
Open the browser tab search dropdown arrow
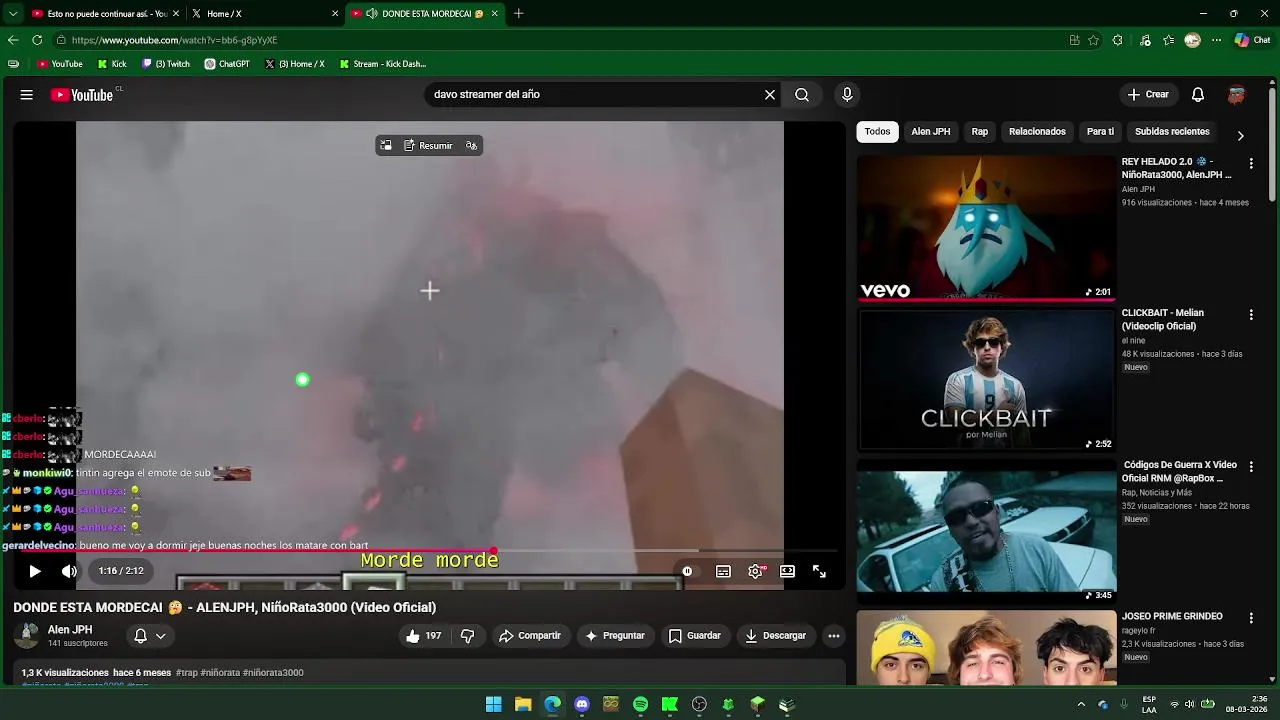pyautogui.click(x=13, y=14)
